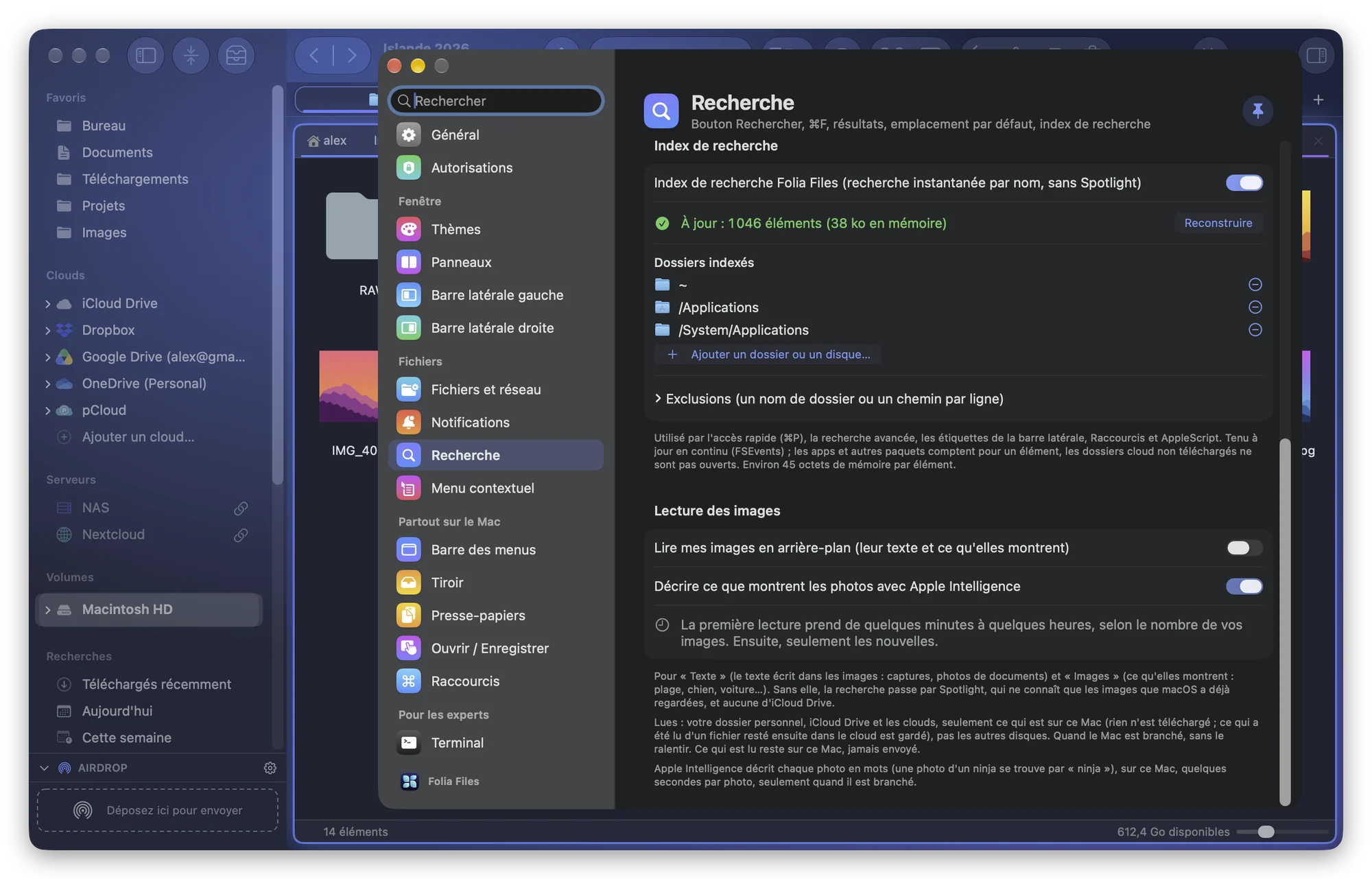Remove /System/Applications from indexed folders
The image size is (1372, 879).
pyautogui.click(x=1255, y=329)
